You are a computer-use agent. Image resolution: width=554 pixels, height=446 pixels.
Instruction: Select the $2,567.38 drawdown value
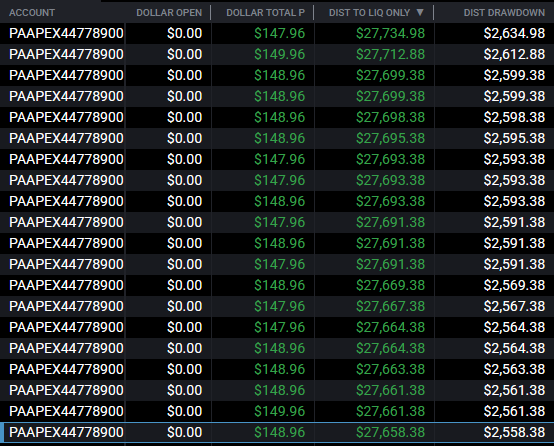click(x=514, y=306)
